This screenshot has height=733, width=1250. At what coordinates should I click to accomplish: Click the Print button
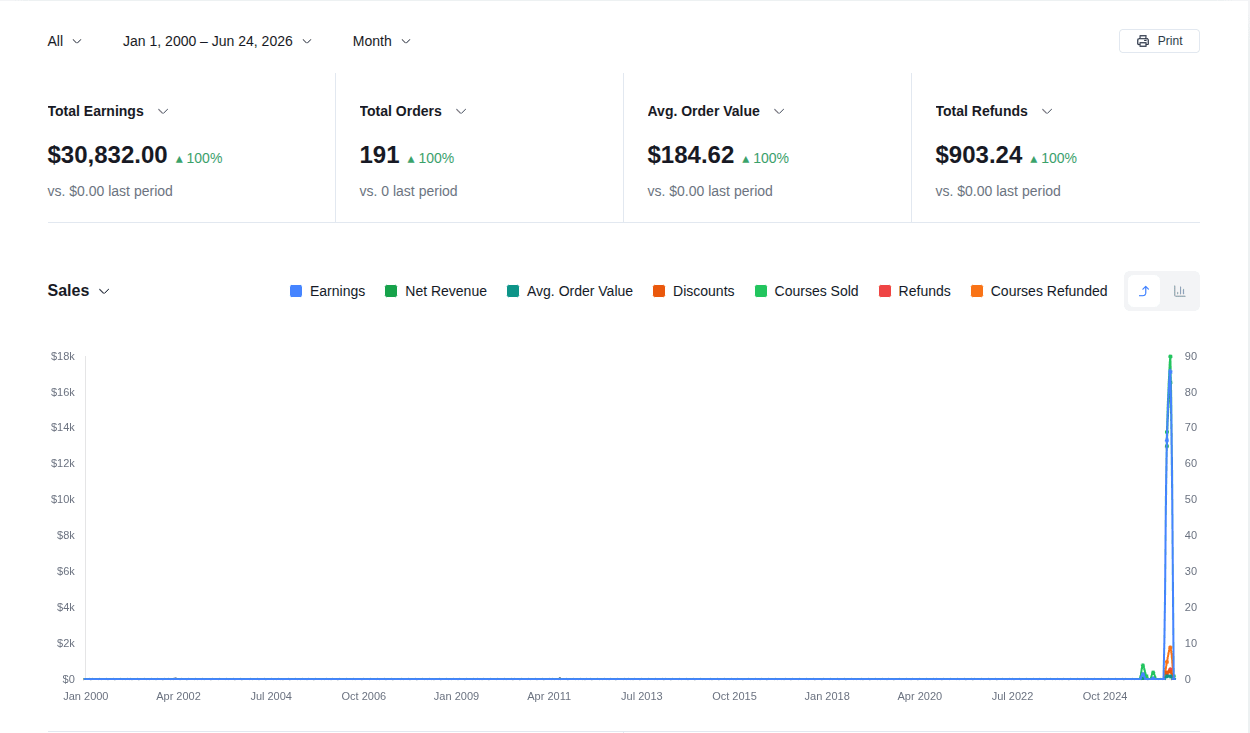(x=1159, y=41)
